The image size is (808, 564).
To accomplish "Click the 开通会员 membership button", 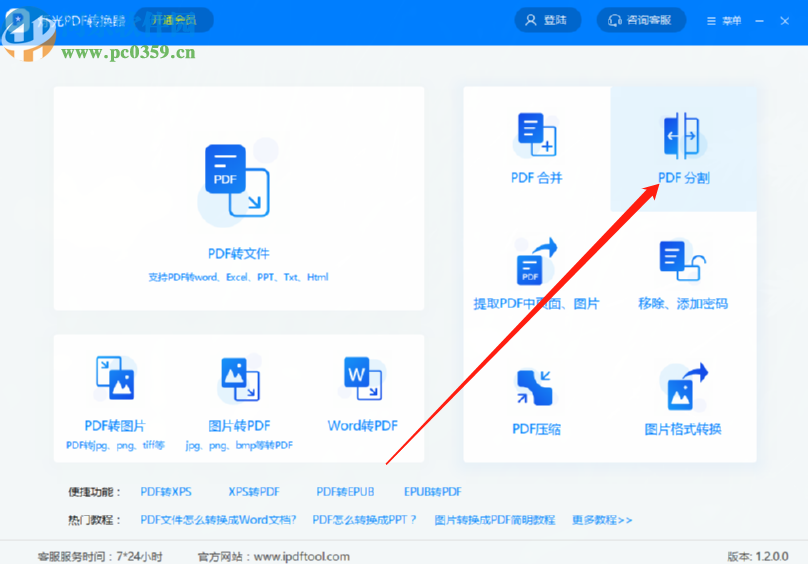I will tap(174, 20).
